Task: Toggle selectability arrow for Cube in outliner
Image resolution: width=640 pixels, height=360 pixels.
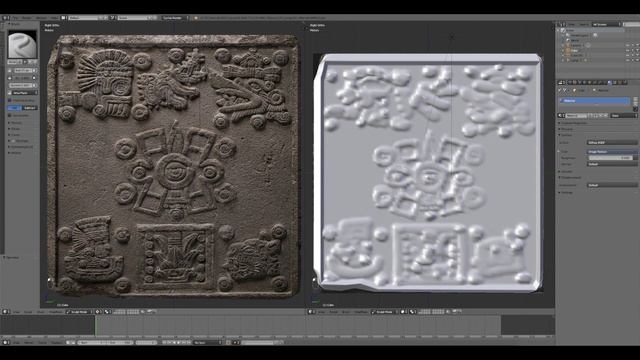Action: pos(633,51)
